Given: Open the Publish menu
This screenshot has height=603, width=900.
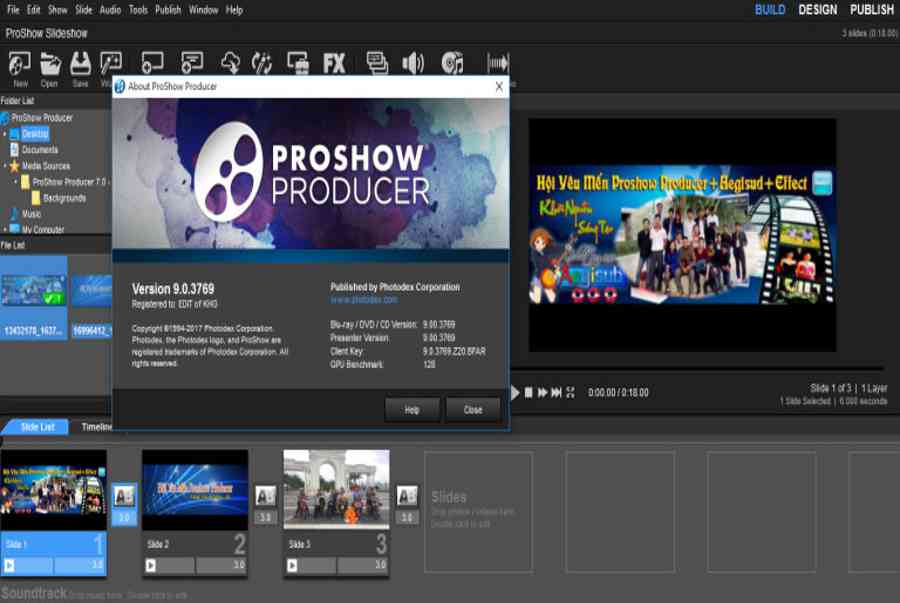Looking at the screenshot, I should (168, 10).
